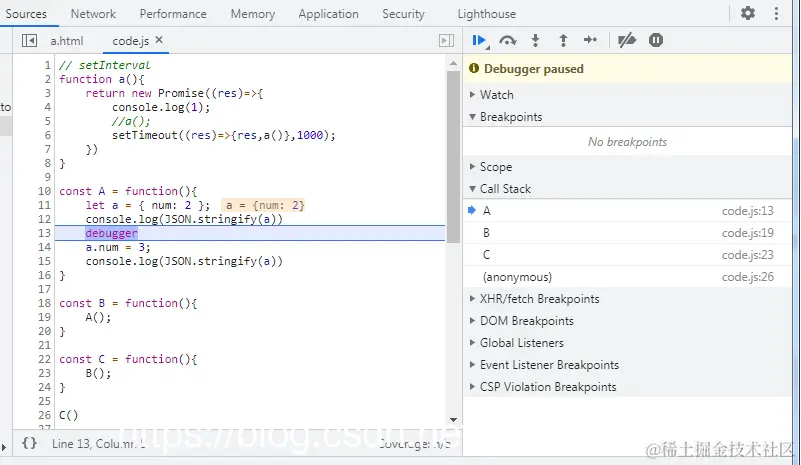Collapse the debugger sidebar pane

446,40
